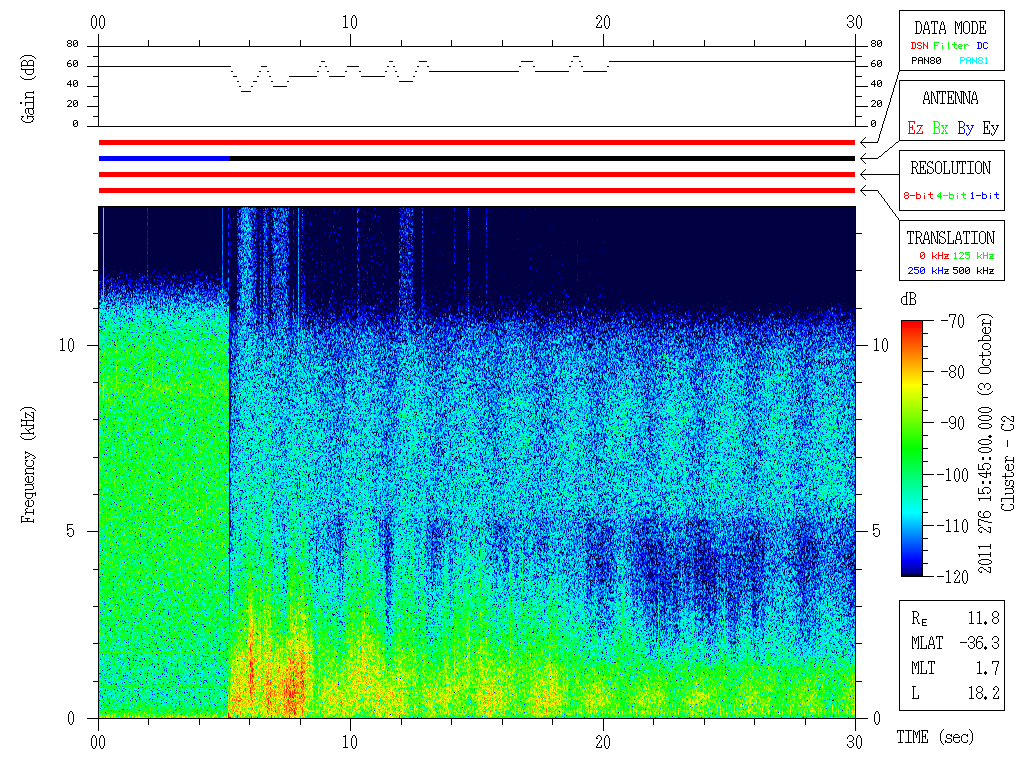
Task: Click the 20 tick label on top time axis
Action: (x=603, y=22)
